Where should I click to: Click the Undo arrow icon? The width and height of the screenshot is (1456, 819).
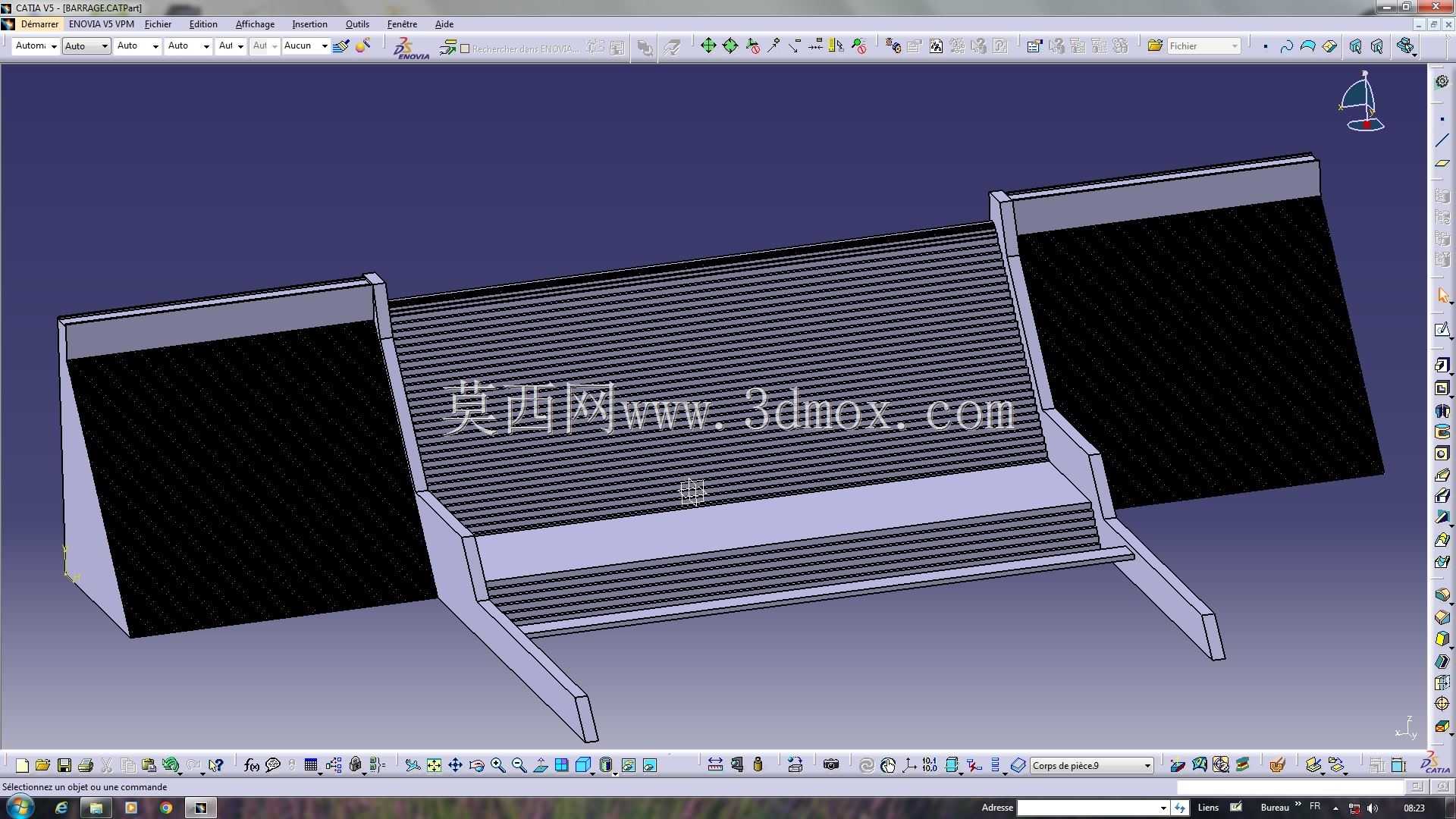170,765
